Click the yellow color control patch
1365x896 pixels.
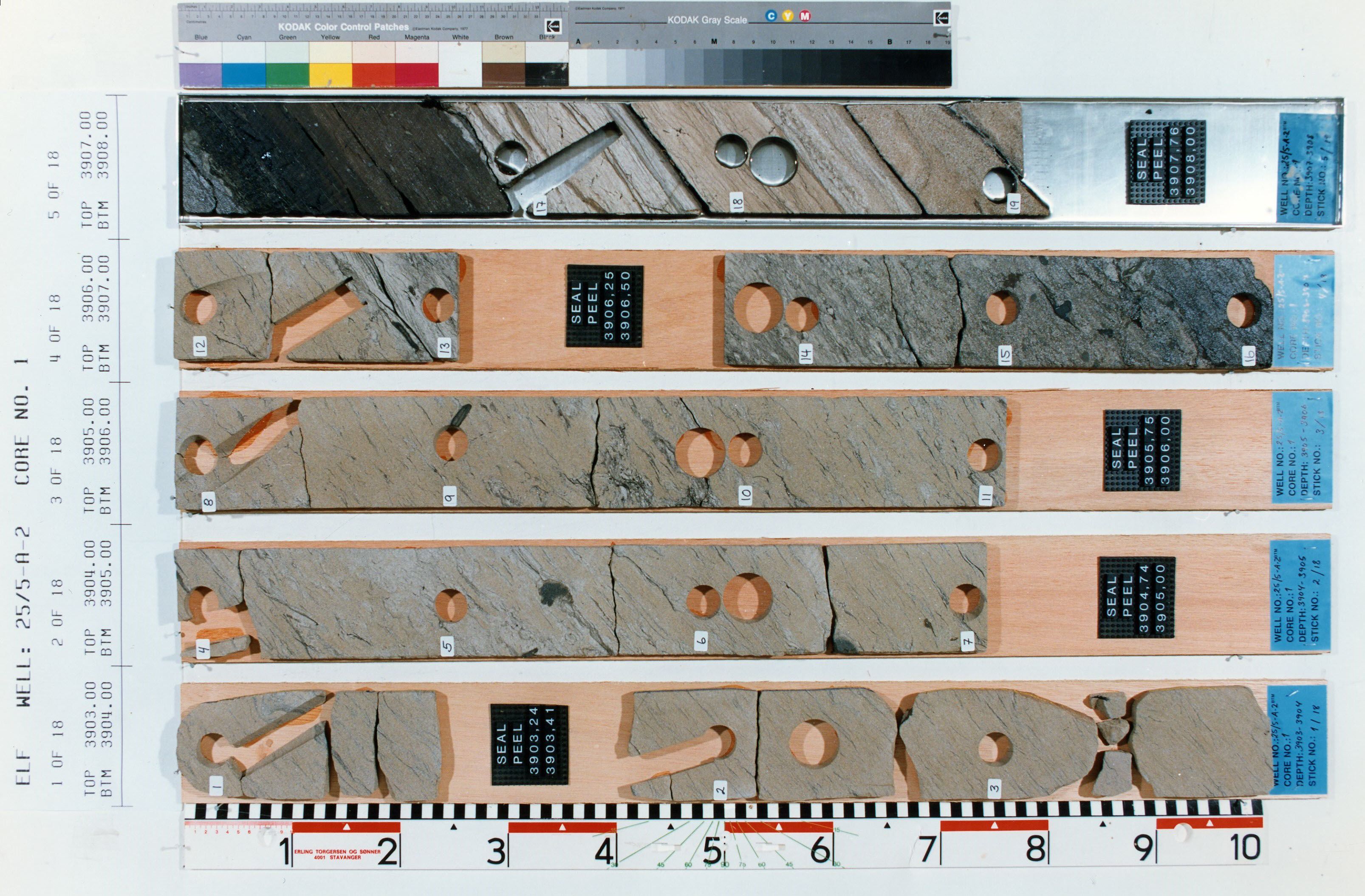coord(331,75)
